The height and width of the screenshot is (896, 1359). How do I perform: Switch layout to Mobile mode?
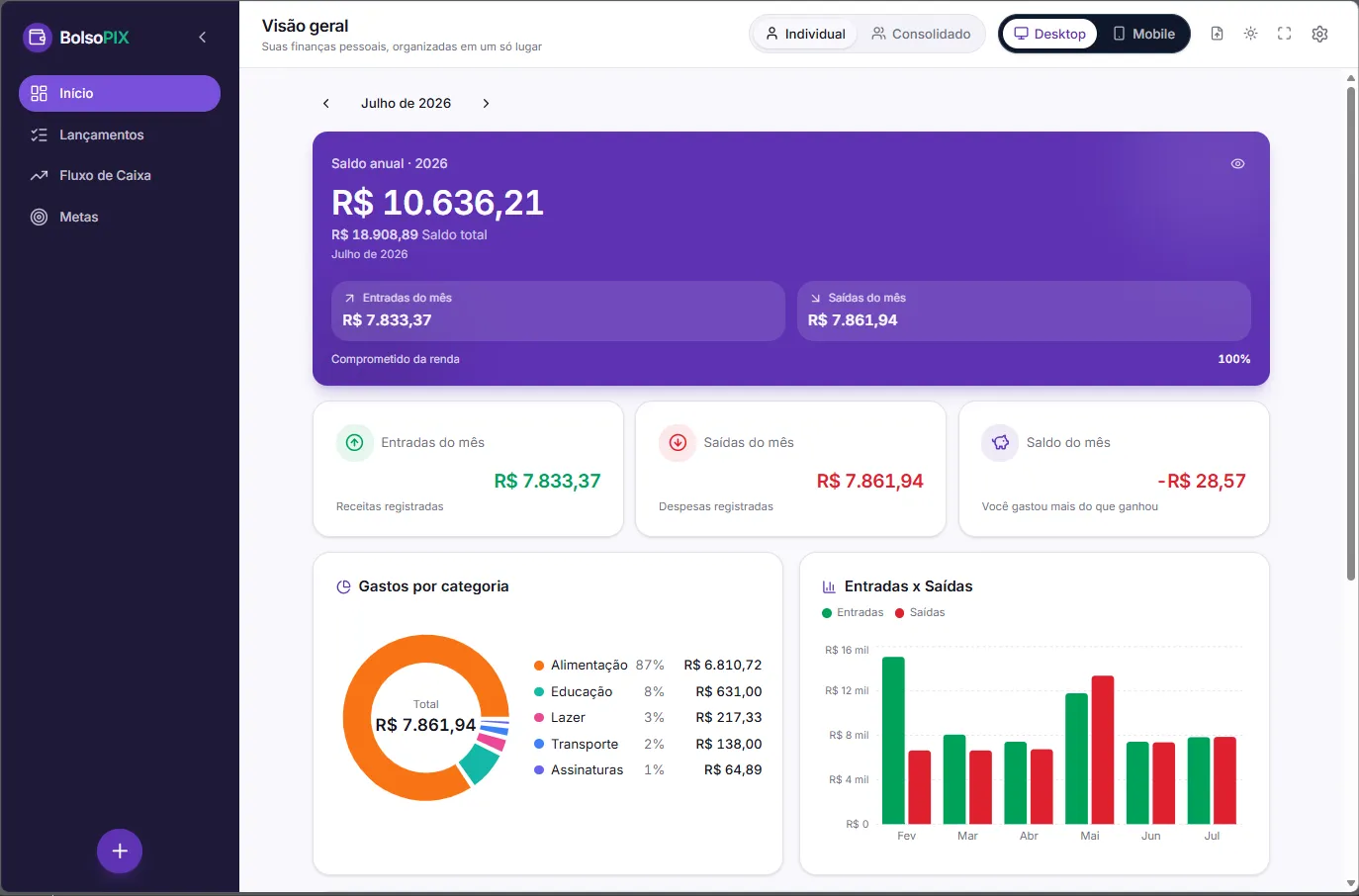1143,34
